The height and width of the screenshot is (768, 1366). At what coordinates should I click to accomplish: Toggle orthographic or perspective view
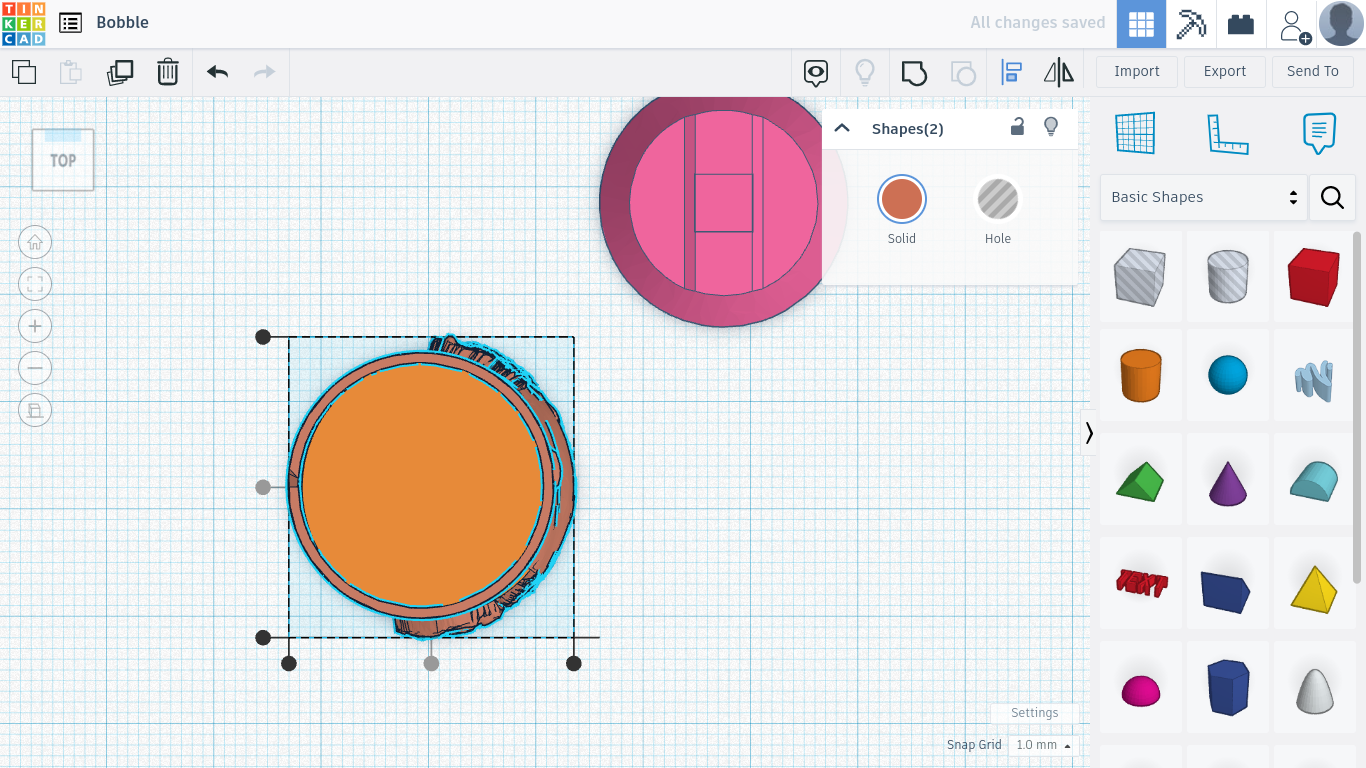pyautogui.click(x=35, y=410)
